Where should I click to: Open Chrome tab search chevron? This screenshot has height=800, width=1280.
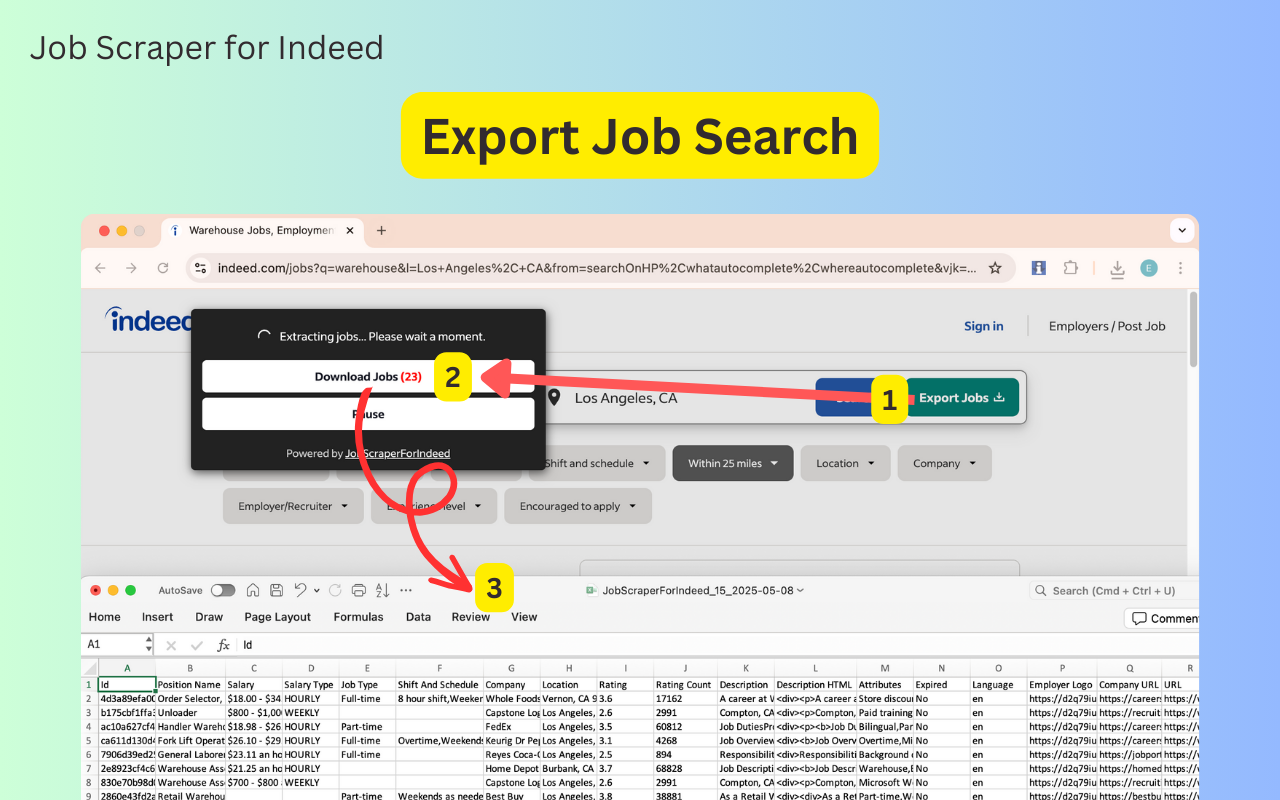pos(1183,230)
